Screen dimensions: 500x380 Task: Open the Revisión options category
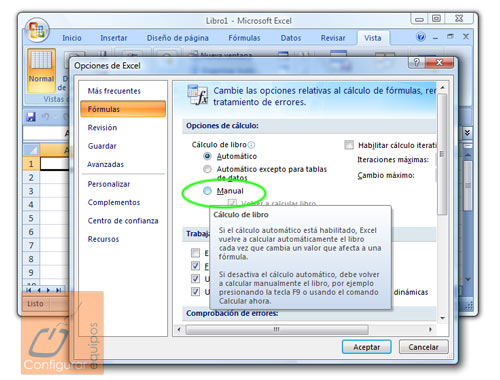click(102, 128)
